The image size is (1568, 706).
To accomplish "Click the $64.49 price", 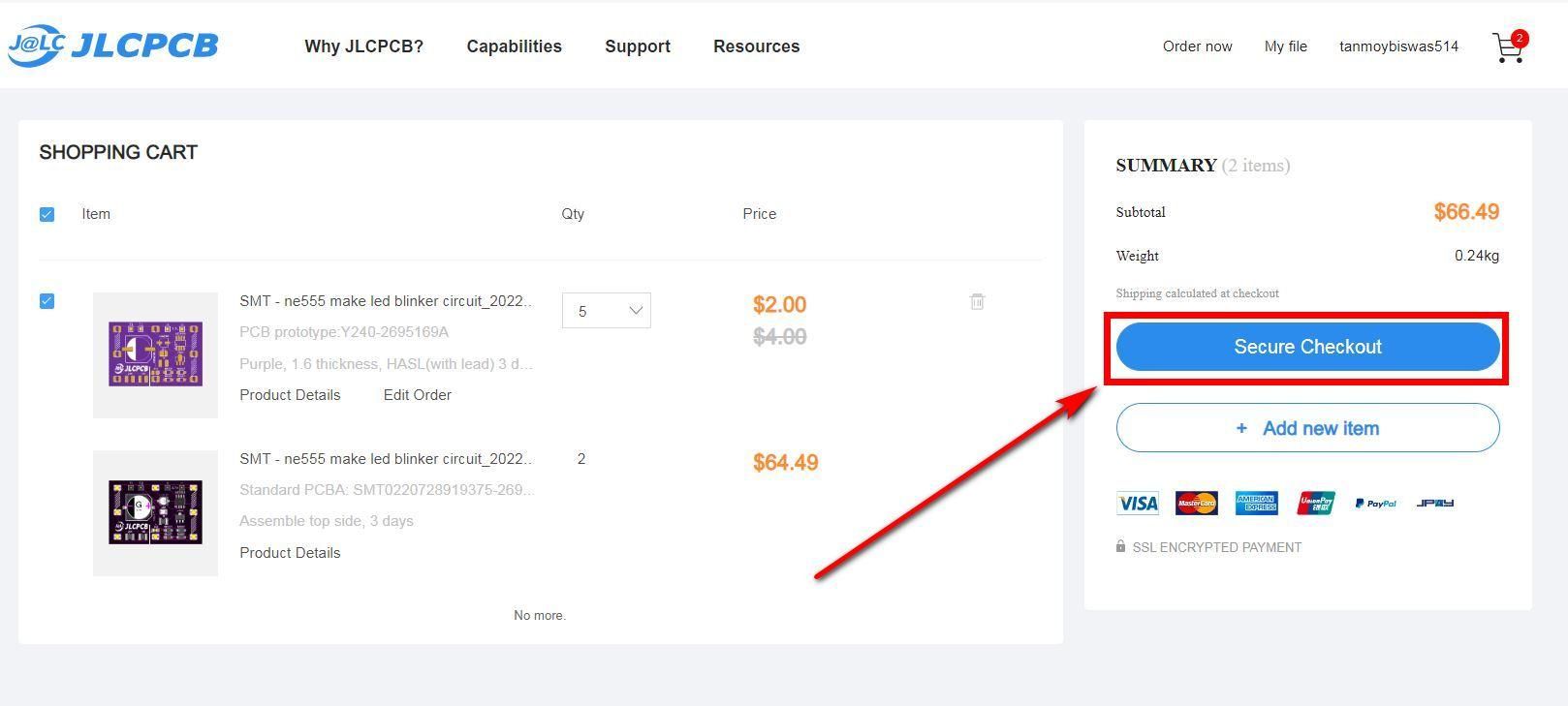I will click(x=786, y=463).
